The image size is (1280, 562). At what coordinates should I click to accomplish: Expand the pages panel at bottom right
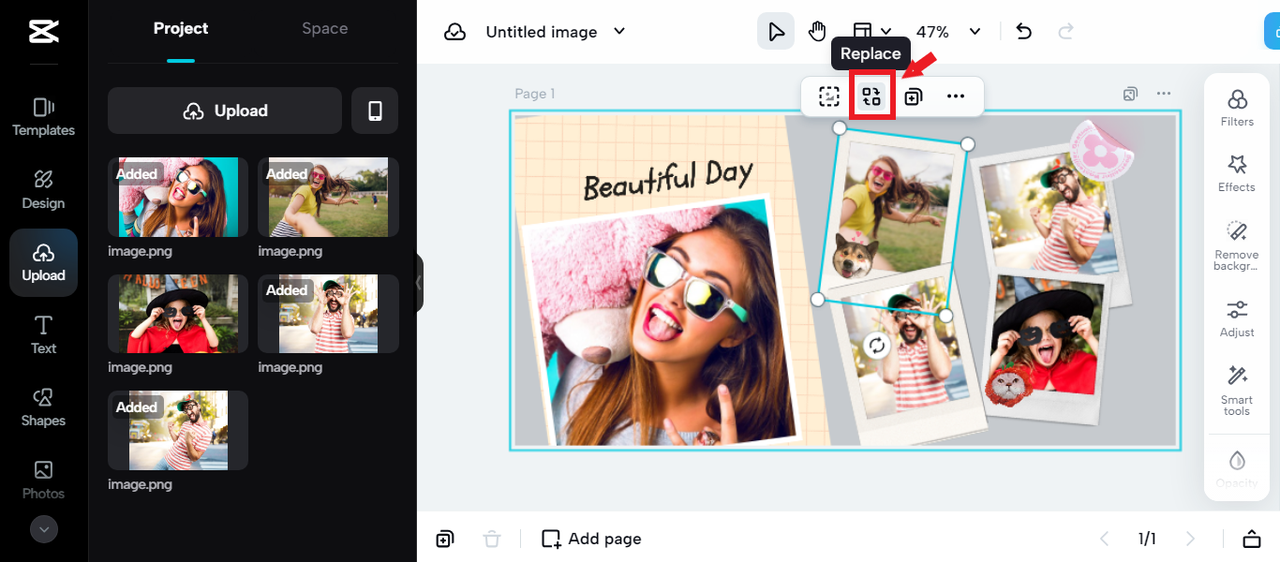(x=1251, y=539)
